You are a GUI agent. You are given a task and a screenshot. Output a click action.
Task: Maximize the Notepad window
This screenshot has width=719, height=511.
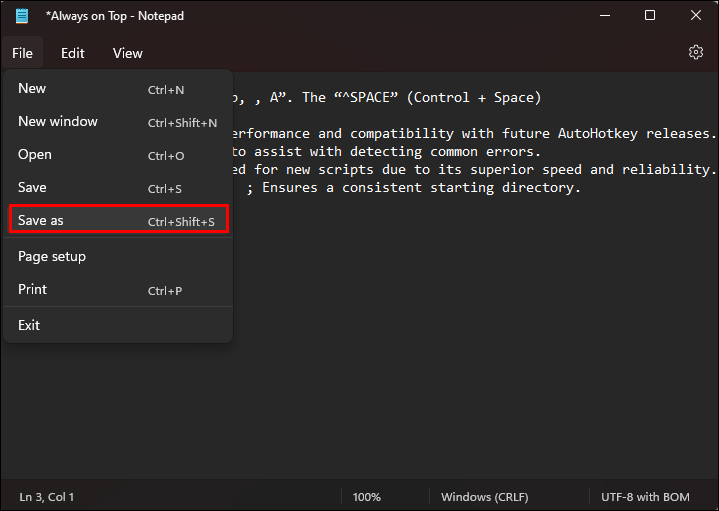point(650,16)
